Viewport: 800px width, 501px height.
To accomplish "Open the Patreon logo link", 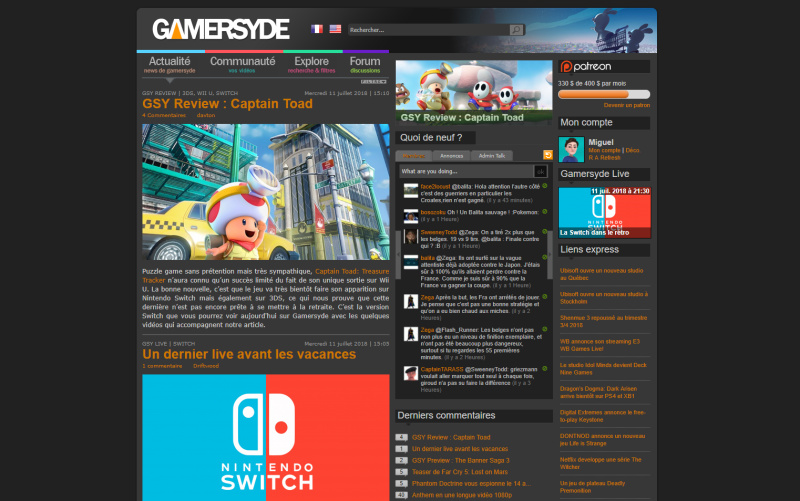I will click(586, 67).
